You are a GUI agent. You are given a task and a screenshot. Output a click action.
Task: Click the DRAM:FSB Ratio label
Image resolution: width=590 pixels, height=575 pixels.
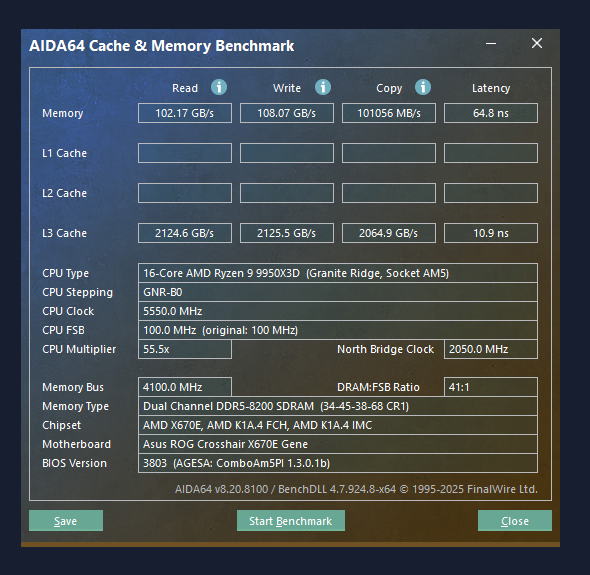pos(378,387)
